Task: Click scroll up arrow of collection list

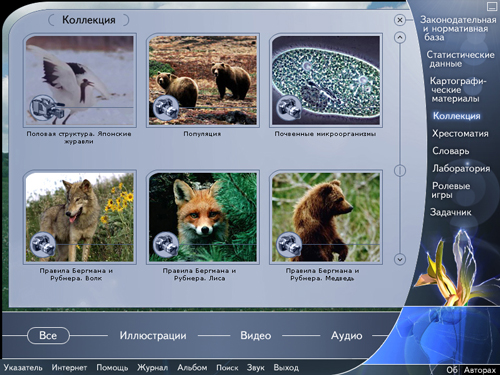Action: (400, 37)
